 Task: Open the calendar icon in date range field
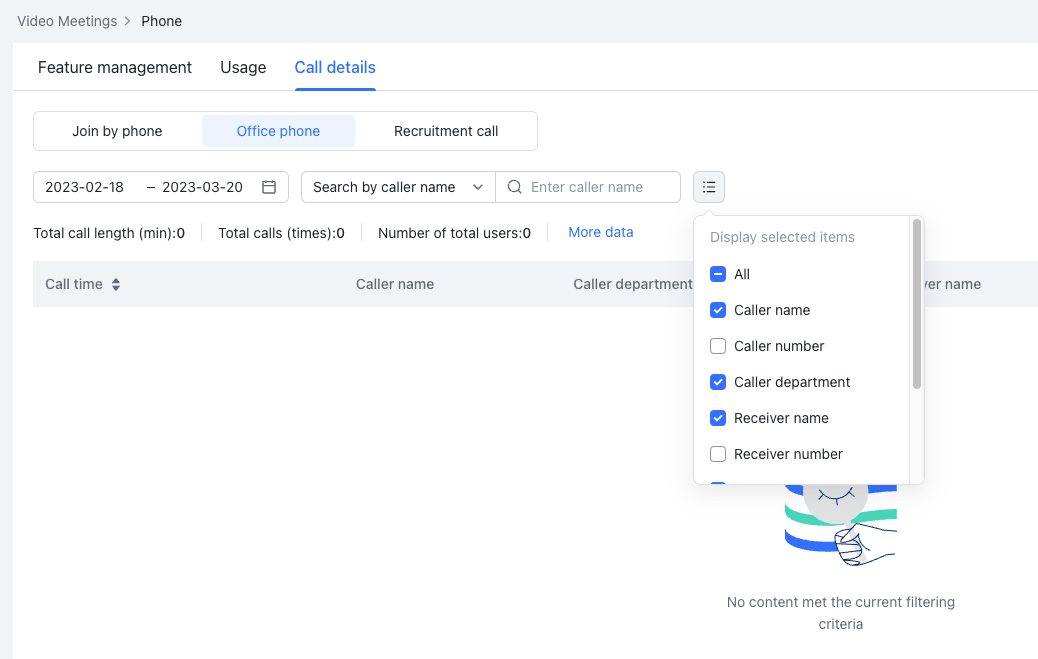pyautogui.click(x=269, y=187)
